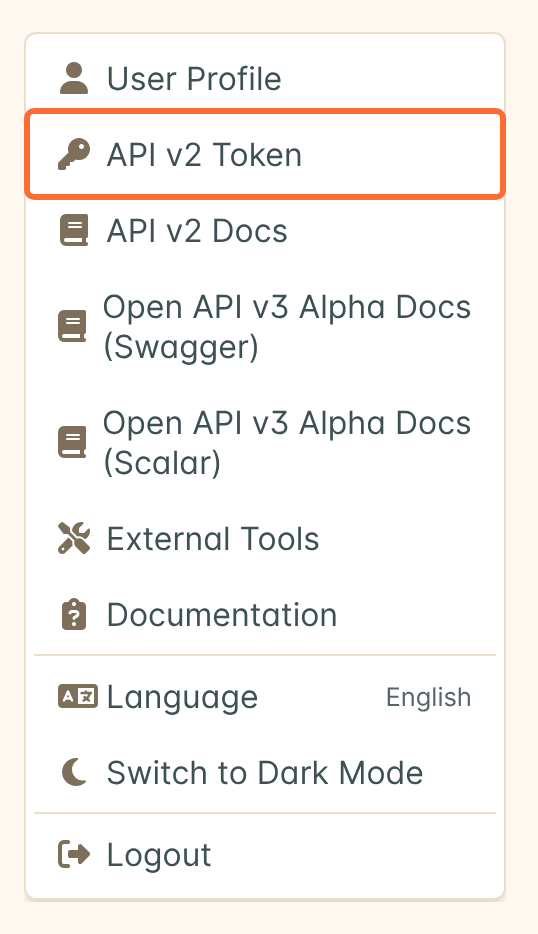Click the logout arrow icon

(74, 855)
